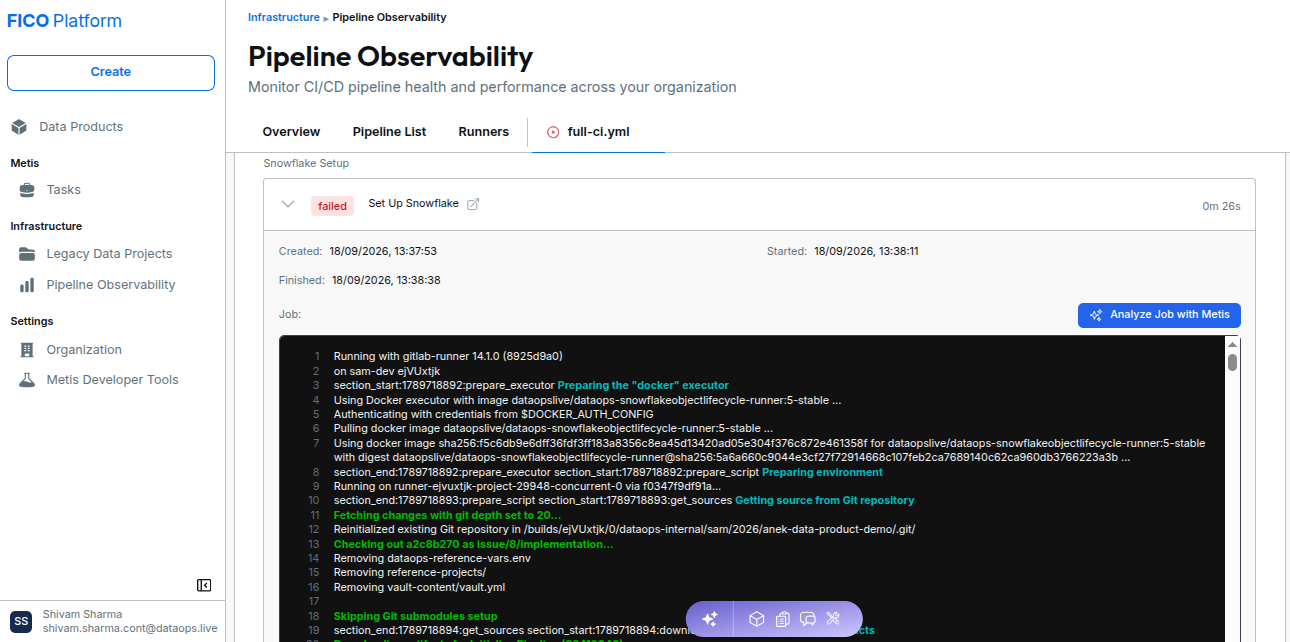Screen dimensions: 1290x642
Task: Select the full-ci.yml tab
Action: tap(598, 132)
